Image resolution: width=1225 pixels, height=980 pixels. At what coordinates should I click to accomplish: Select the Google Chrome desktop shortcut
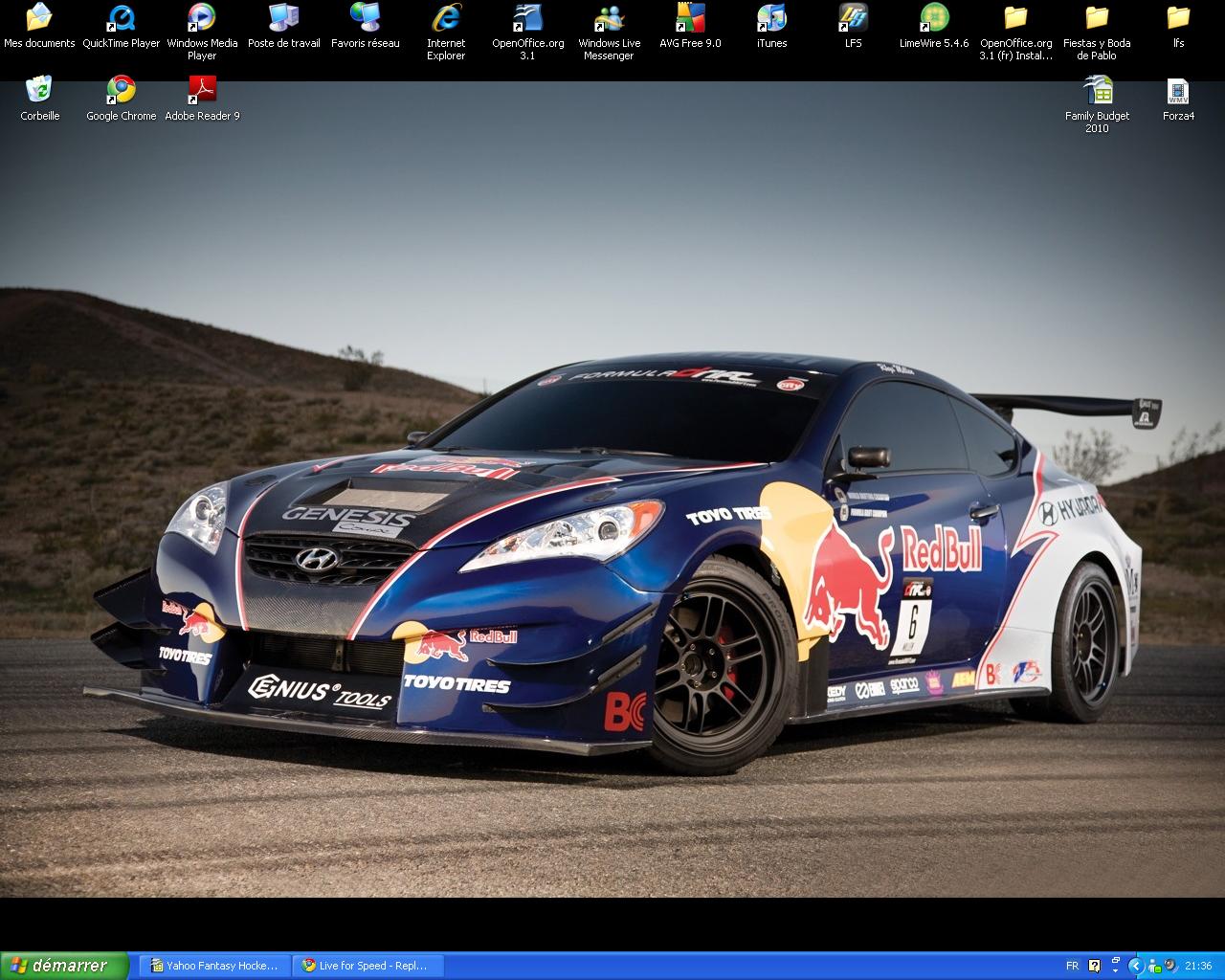[x=122, y=90]
